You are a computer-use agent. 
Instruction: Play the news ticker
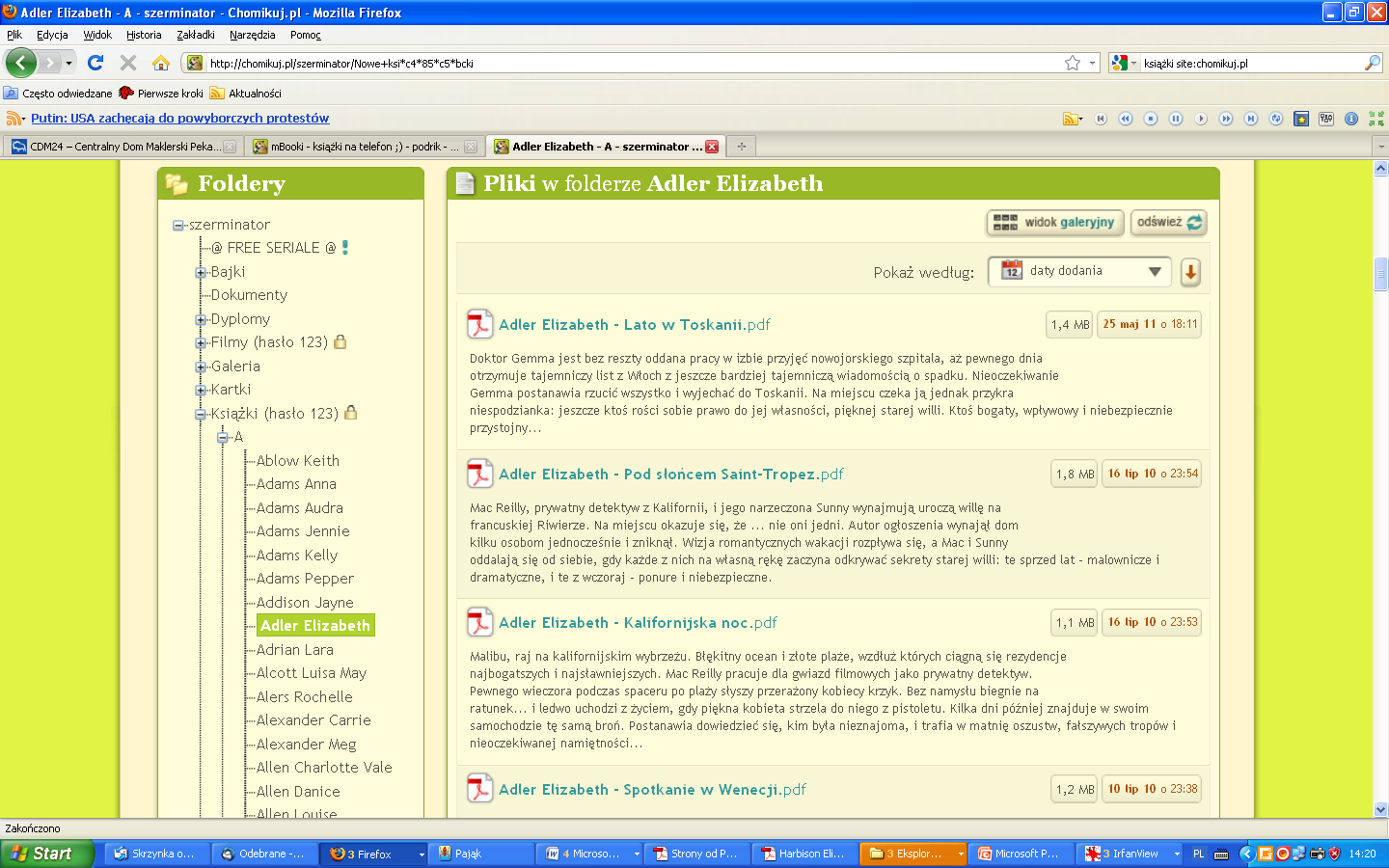pos(1201,119)
